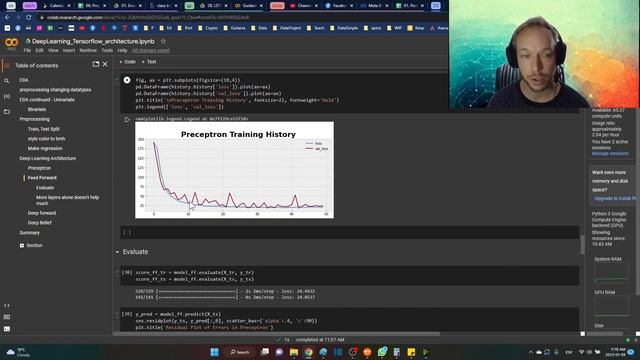Open the DataProject bookmarks folder
Image resolution: width=640 pixels, height=360 pixels.
point(287,28)
